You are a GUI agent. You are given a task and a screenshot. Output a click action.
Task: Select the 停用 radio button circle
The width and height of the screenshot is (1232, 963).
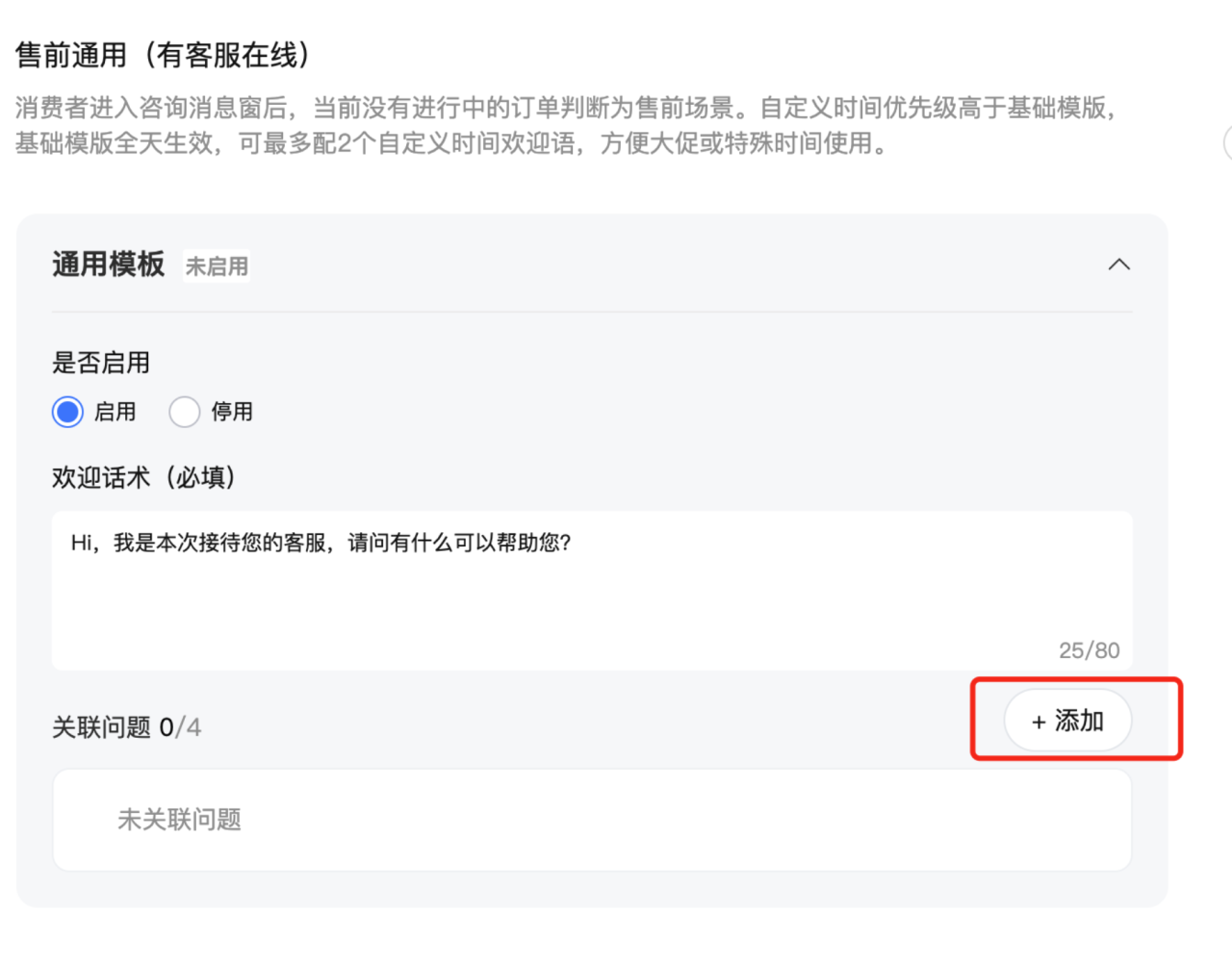[184, 412]
